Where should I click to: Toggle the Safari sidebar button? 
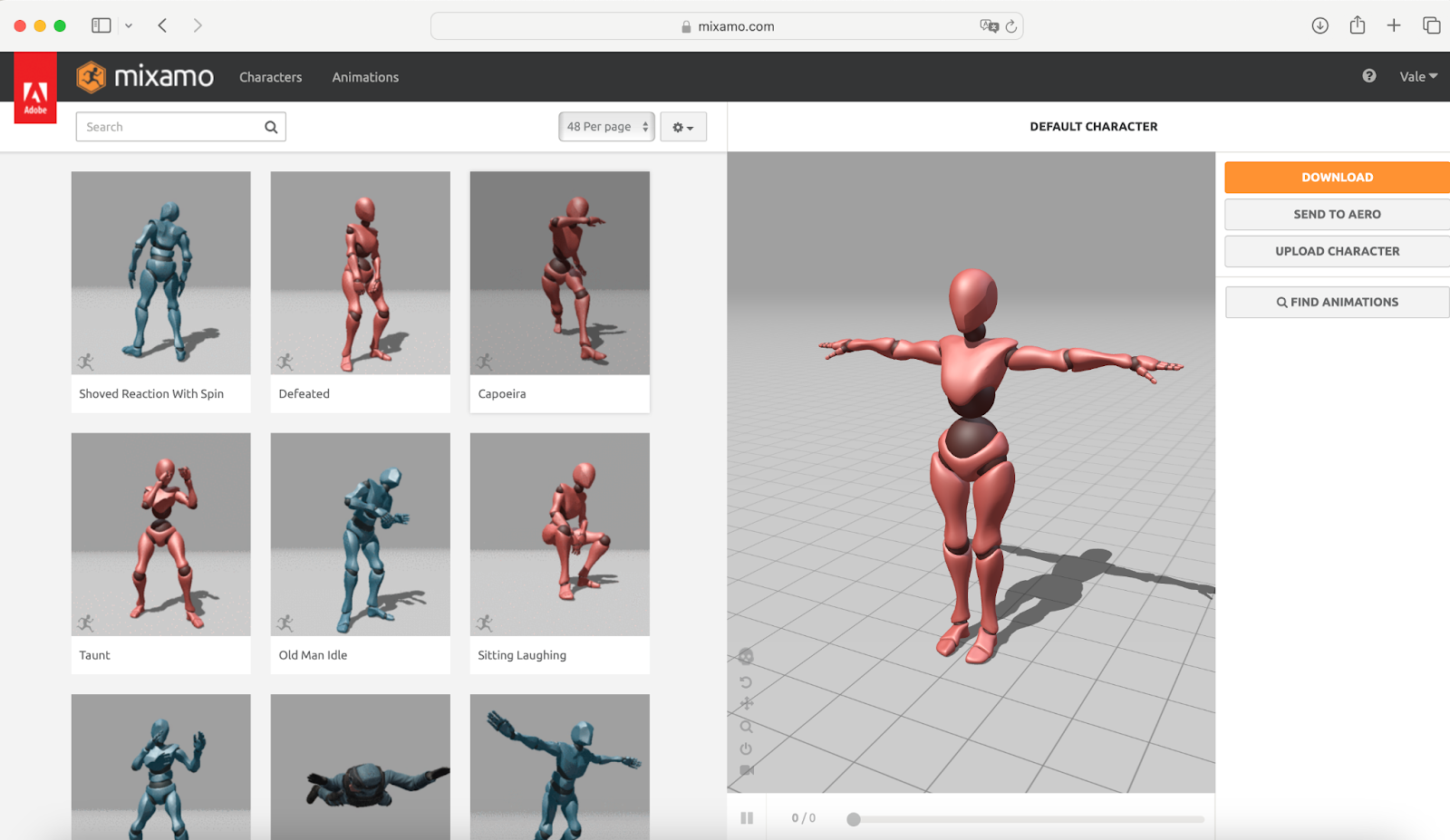[101, 25]
